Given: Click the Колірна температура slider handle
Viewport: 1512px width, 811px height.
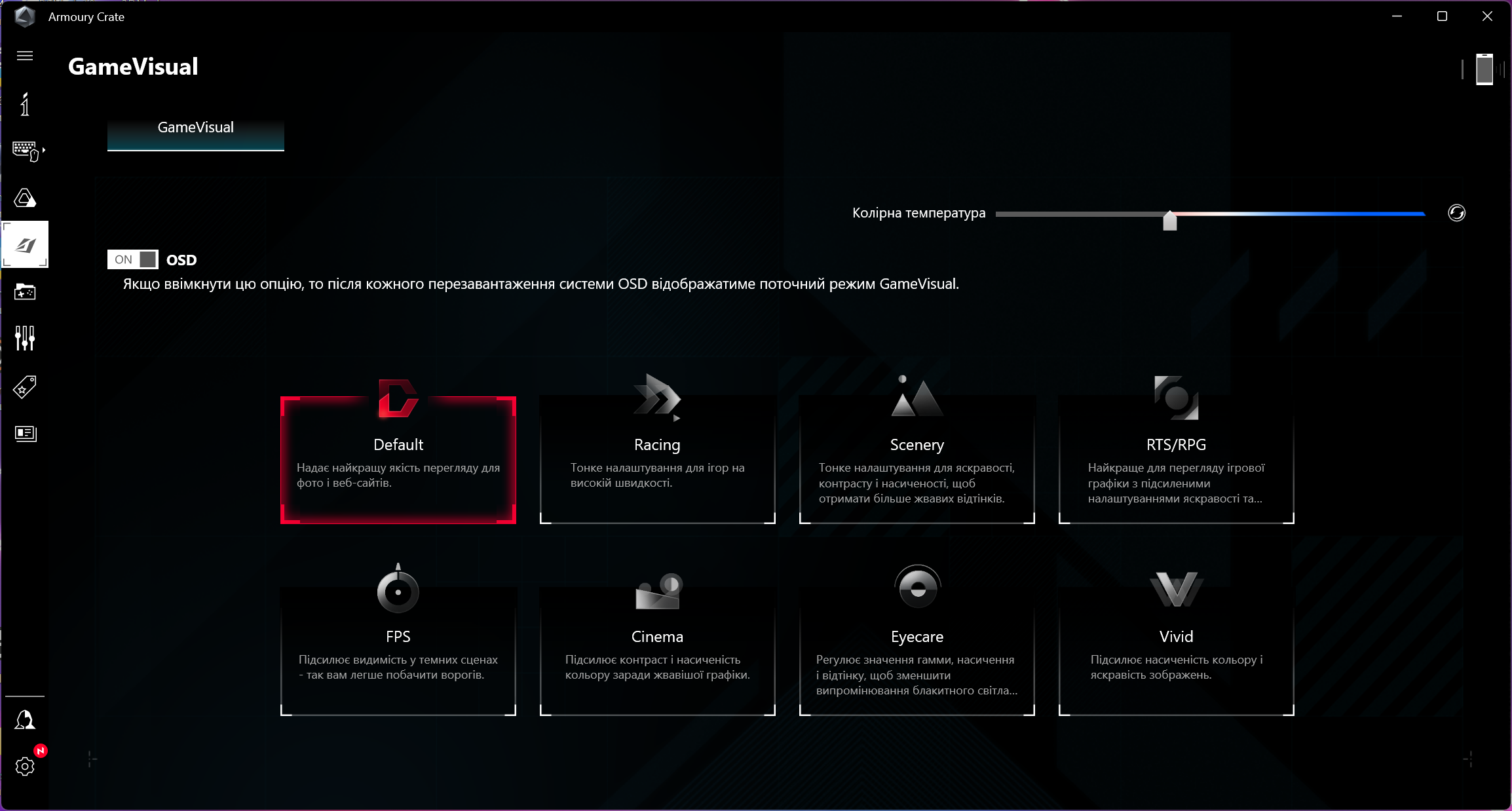Looking at the screenshot, I should (1169, 220).
